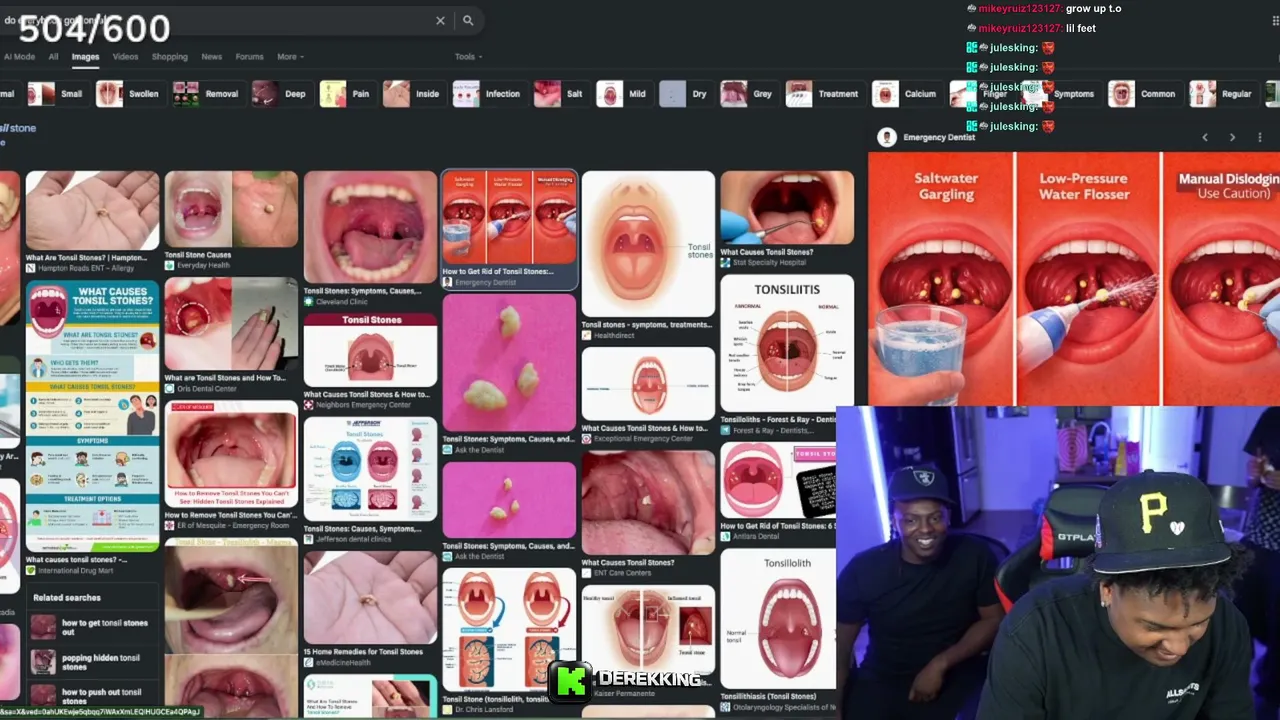
Task: Click 'Tonsil Stone Causes' caption link
Action: (198, 255)
